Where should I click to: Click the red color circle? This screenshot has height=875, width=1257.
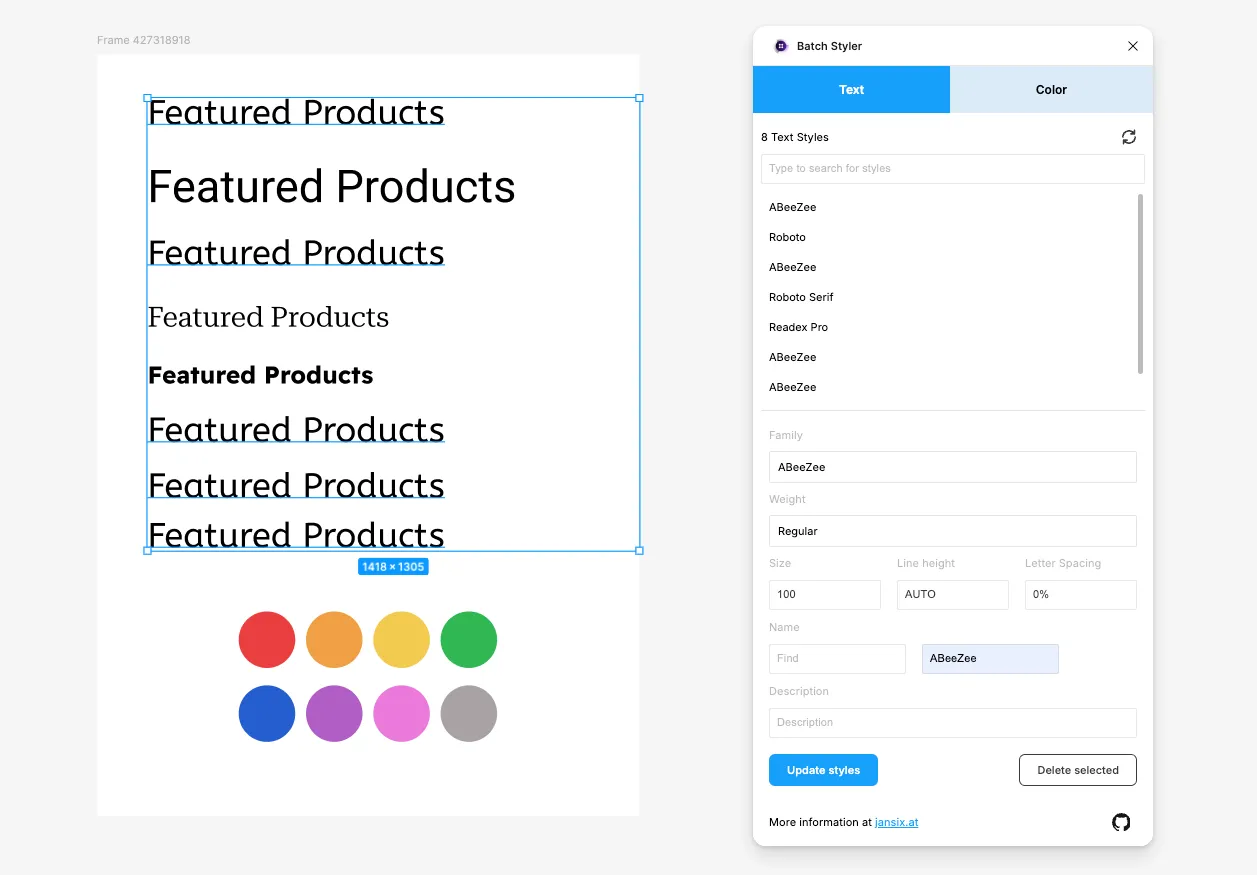tap(267, 640)
